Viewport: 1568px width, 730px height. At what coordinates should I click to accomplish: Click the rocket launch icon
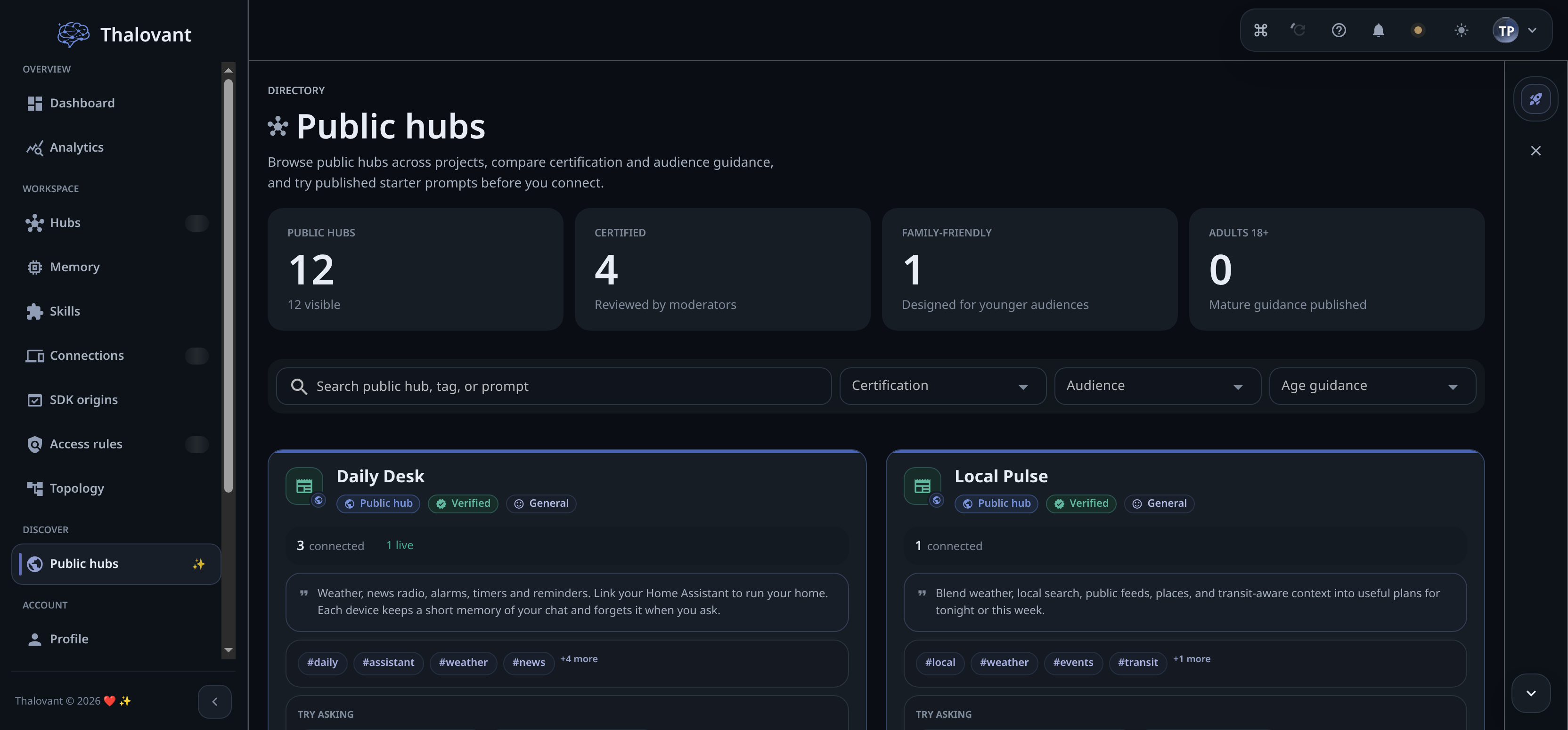(1535, 98)
